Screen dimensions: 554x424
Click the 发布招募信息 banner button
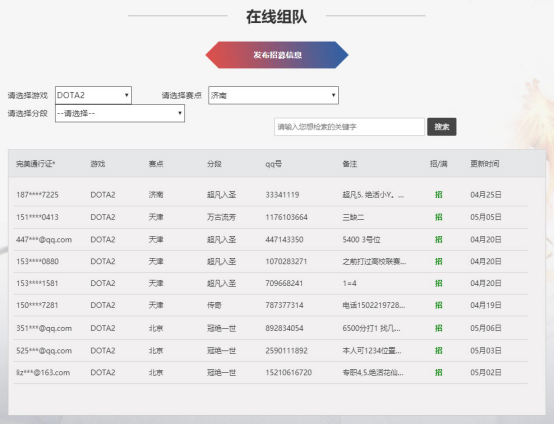coord(277,55)
